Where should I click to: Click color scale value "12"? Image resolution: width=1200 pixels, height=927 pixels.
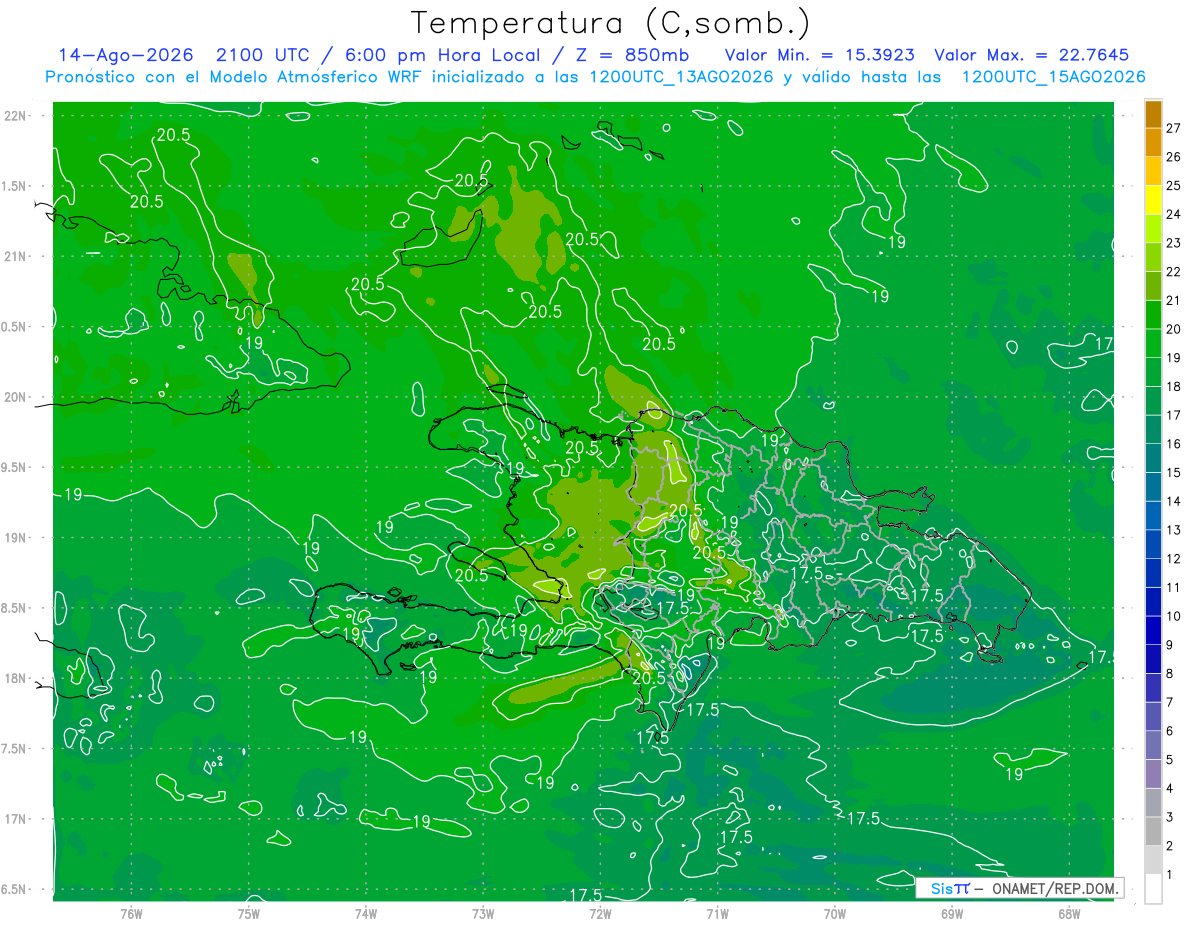click(1174, 559)
